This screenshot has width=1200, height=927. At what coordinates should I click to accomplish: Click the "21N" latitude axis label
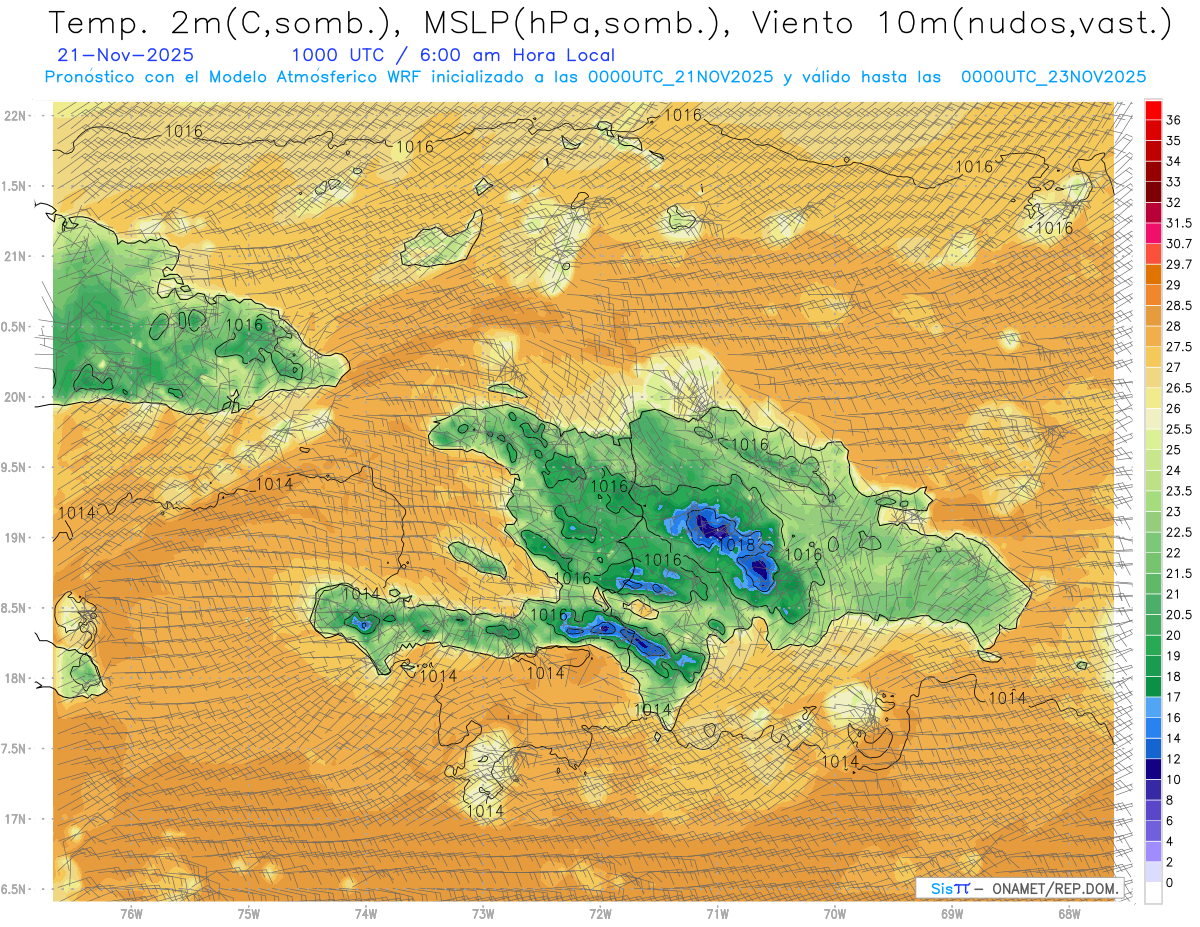[17, 256]
